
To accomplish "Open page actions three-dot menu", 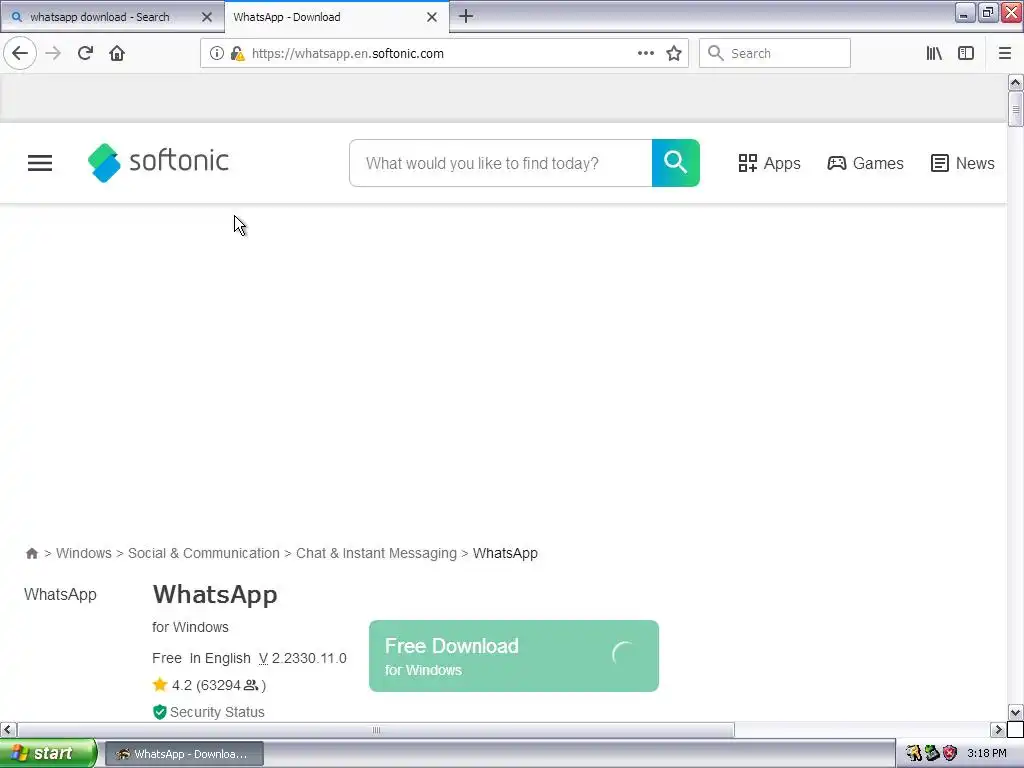I will click(645, 53).
